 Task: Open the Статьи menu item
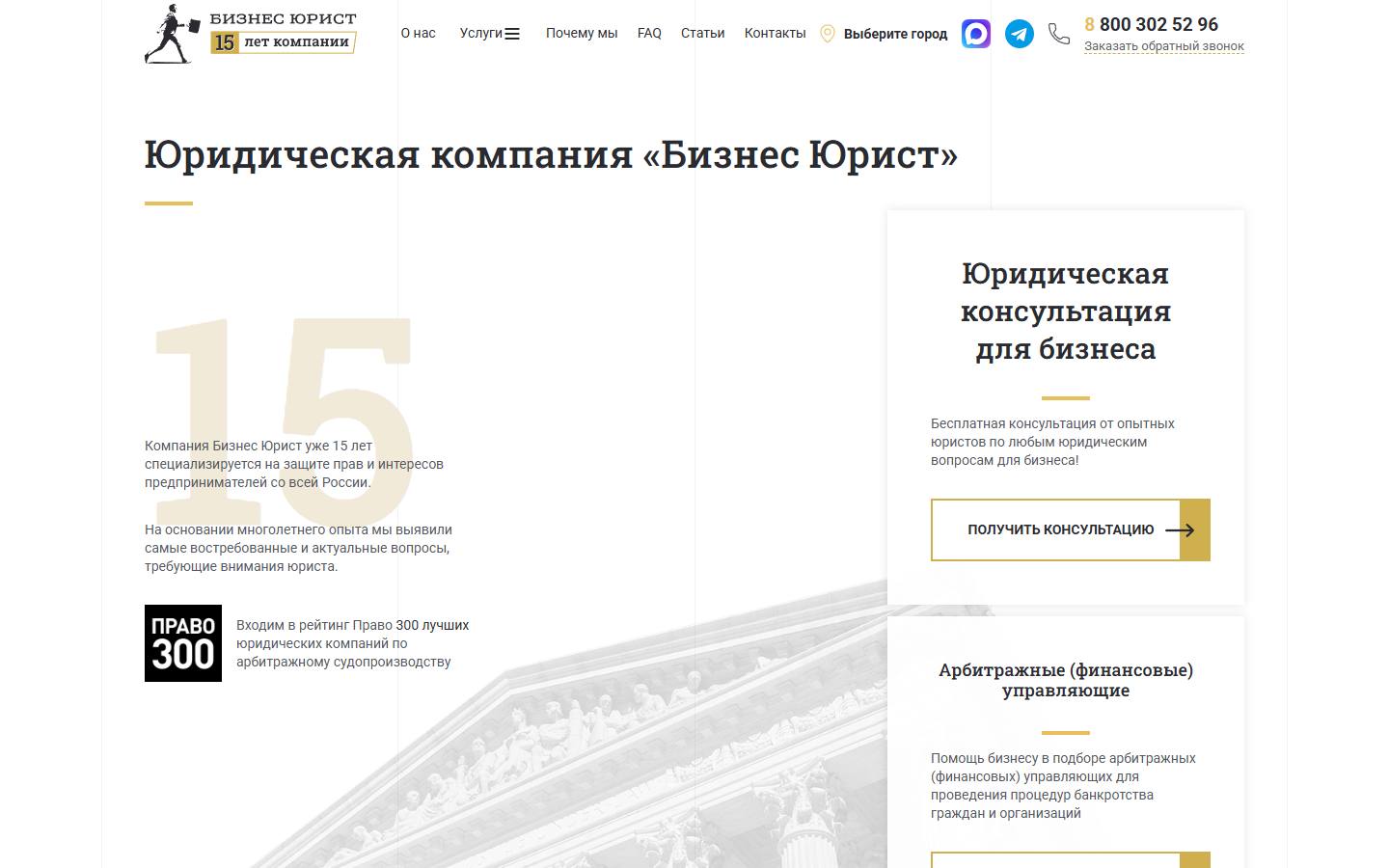(x=702, y=33)
